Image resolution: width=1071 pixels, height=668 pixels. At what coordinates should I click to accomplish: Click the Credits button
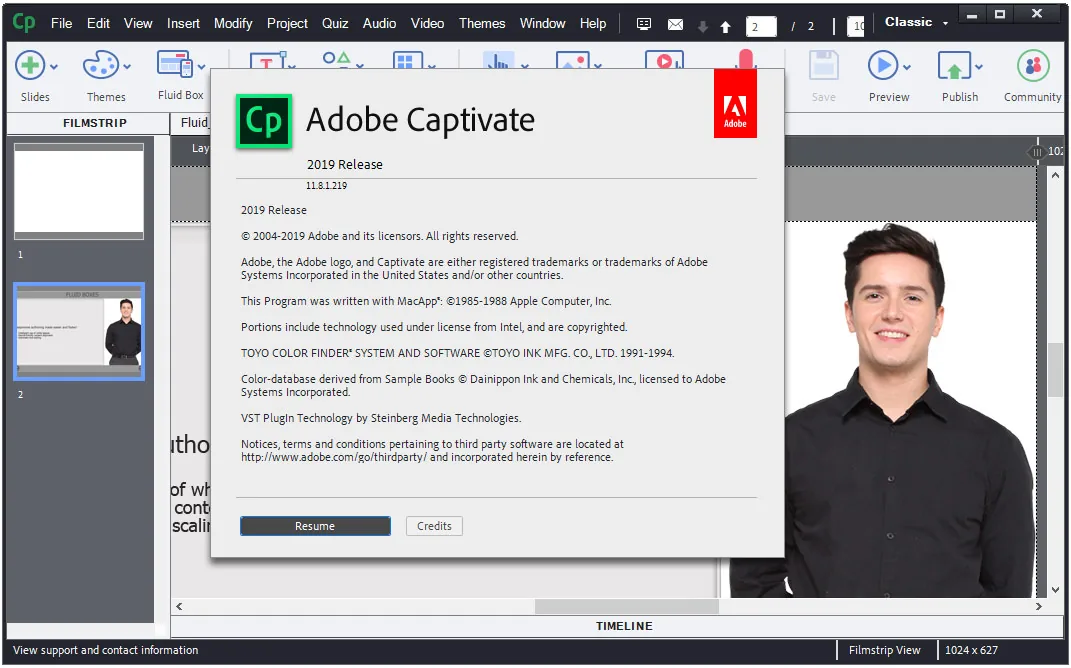coord(434,526)
